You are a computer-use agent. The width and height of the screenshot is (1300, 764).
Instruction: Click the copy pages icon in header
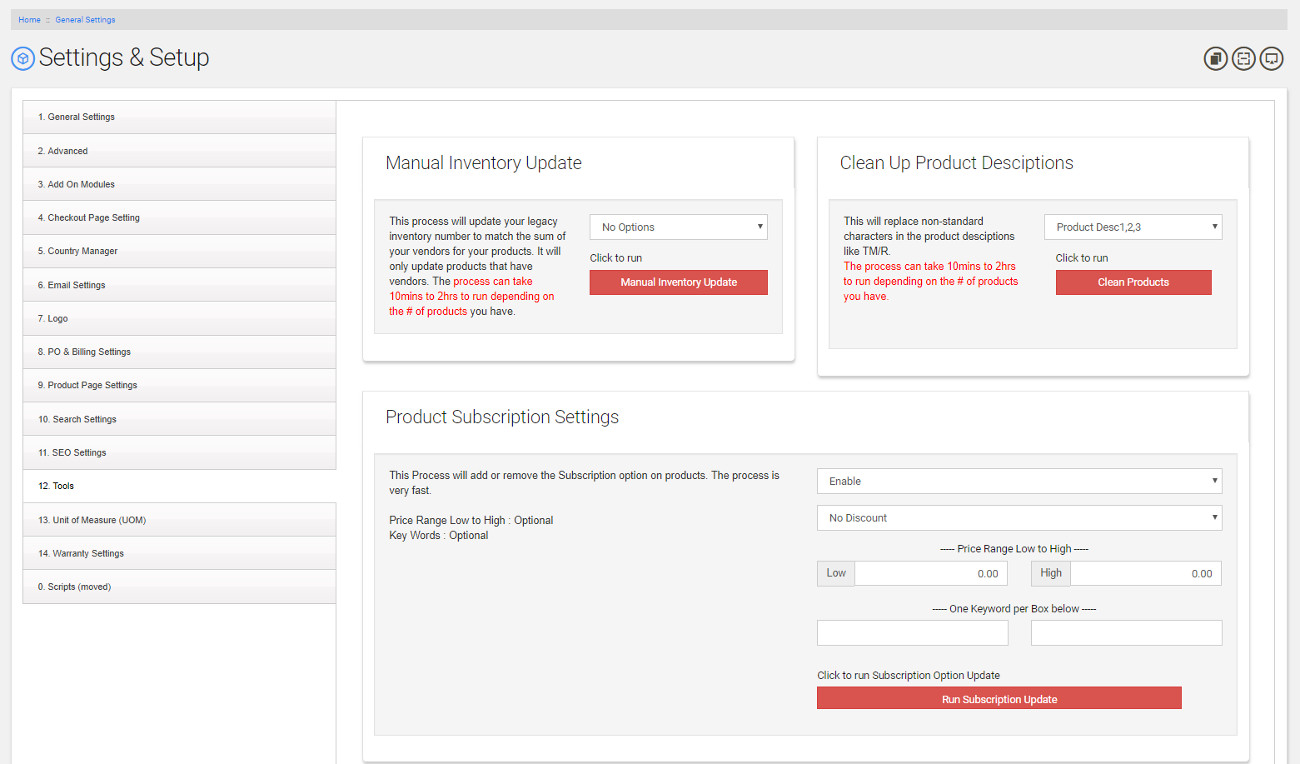[x=1215, y=59]
